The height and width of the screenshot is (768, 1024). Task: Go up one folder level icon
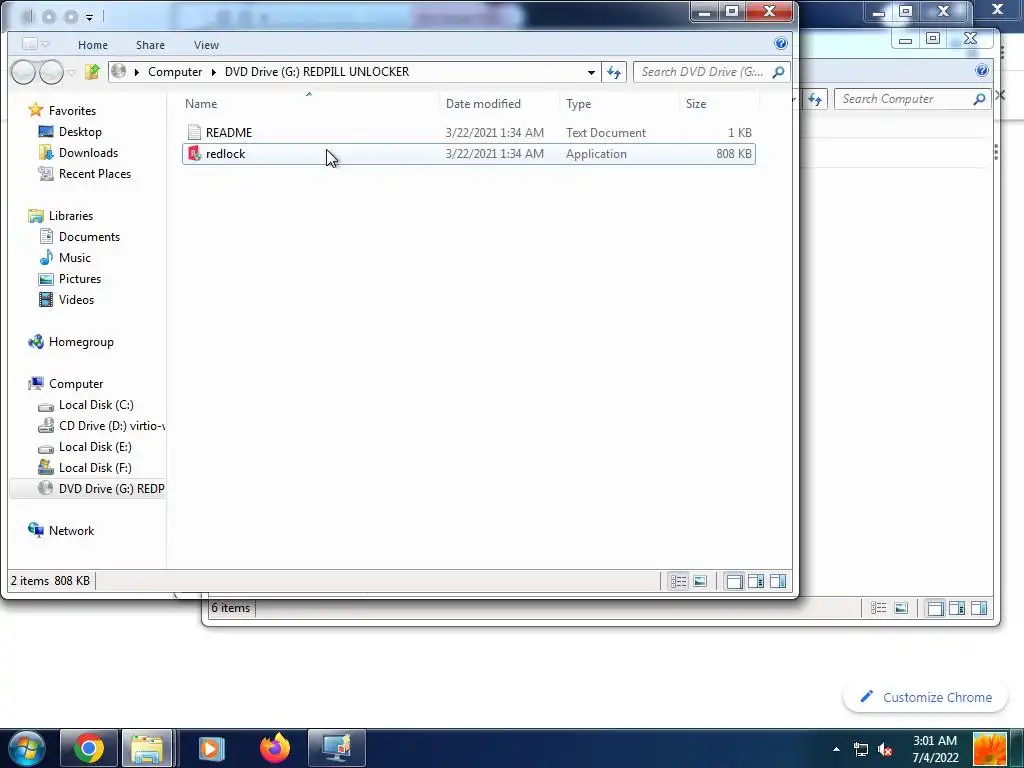pos(92,72)
